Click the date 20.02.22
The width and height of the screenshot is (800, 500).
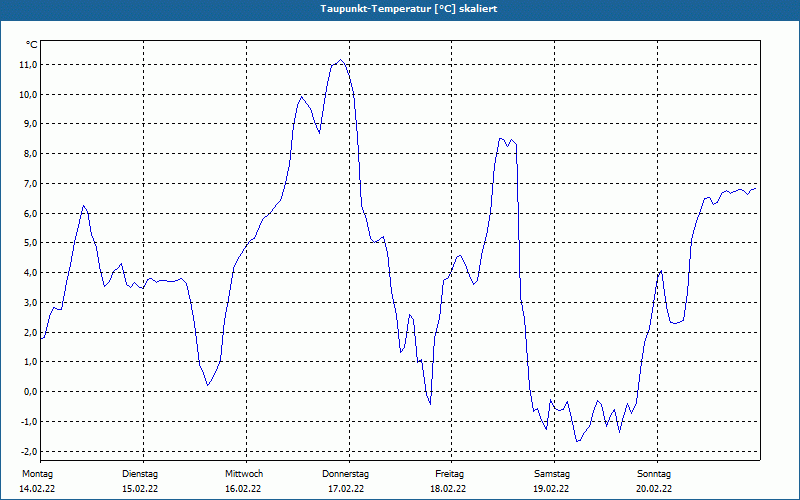click(x=654, y=489)
